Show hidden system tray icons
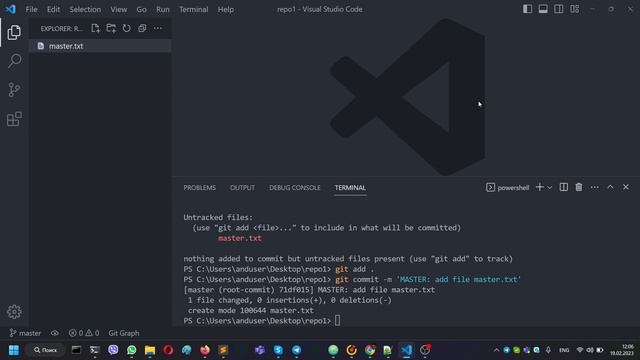 click(496, 350)
